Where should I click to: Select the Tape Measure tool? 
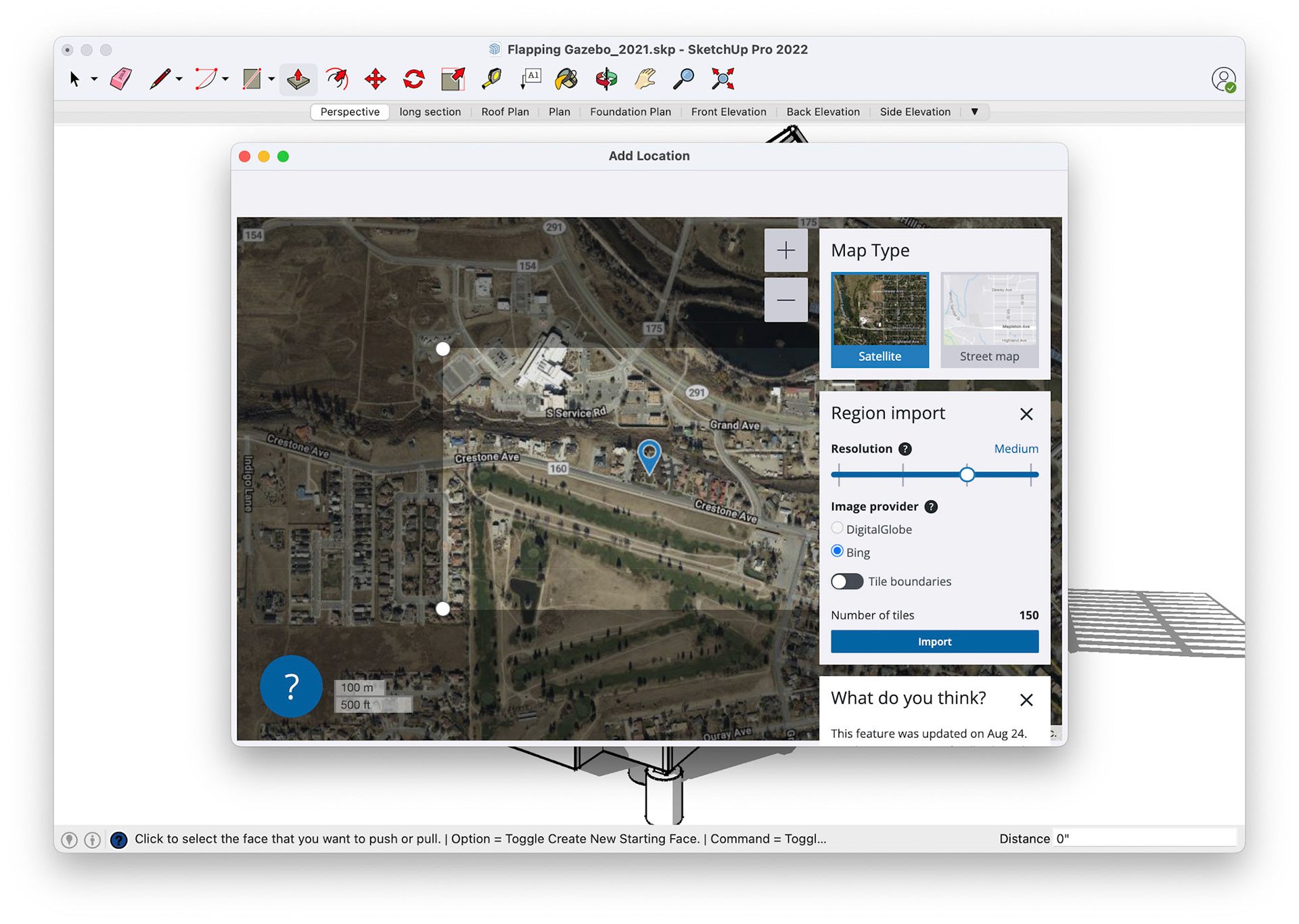[492, 79]
